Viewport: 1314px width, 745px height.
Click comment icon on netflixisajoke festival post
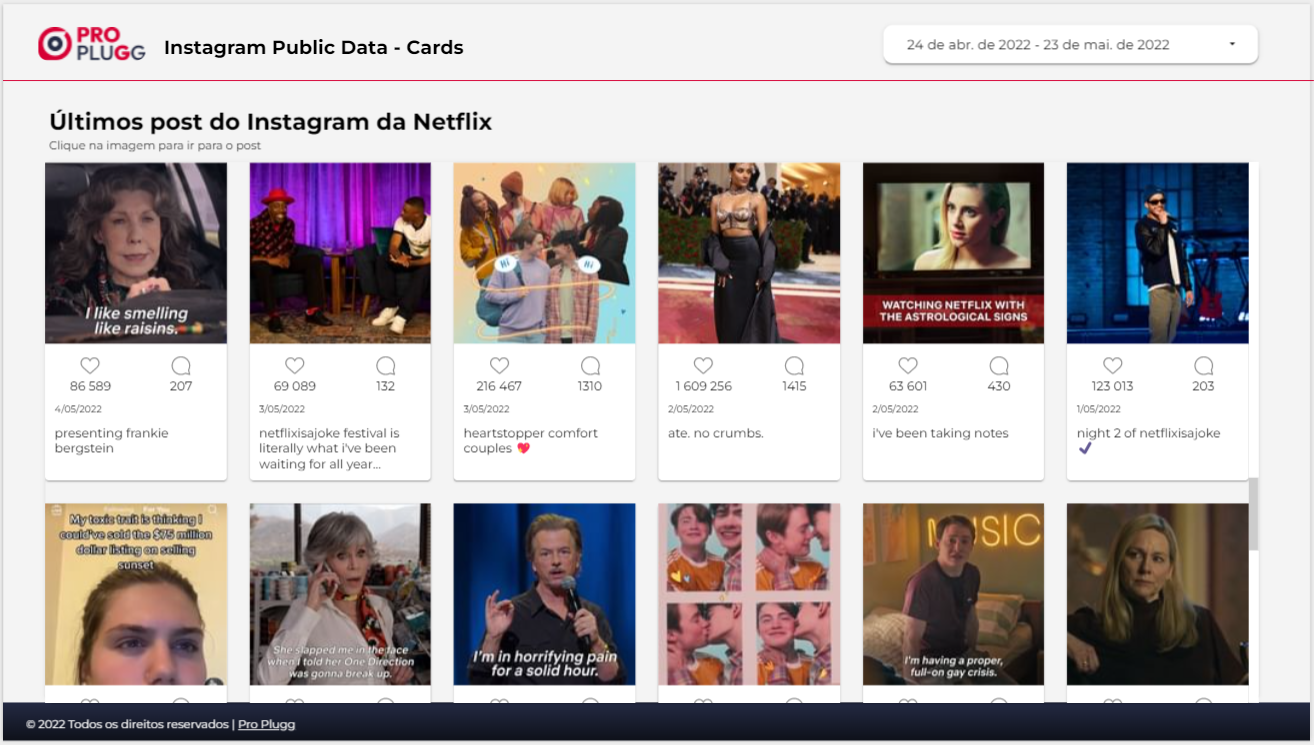[385, 365]
